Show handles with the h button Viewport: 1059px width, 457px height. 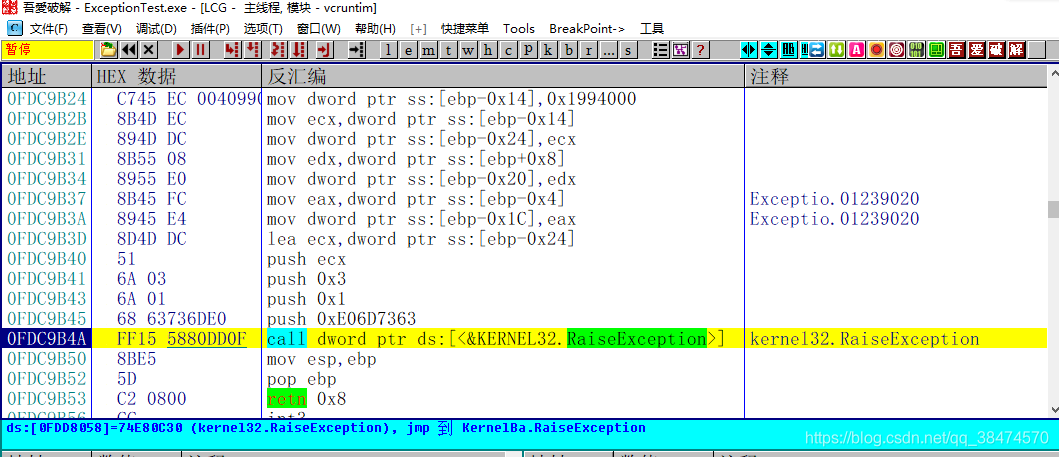(x=489, y=49)
